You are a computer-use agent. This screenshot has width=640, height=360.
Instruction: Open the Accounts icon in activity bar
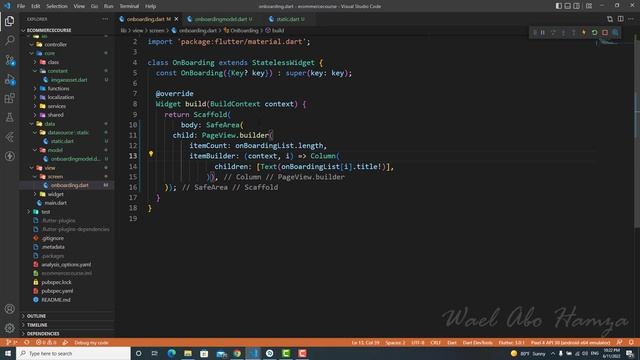10,309
